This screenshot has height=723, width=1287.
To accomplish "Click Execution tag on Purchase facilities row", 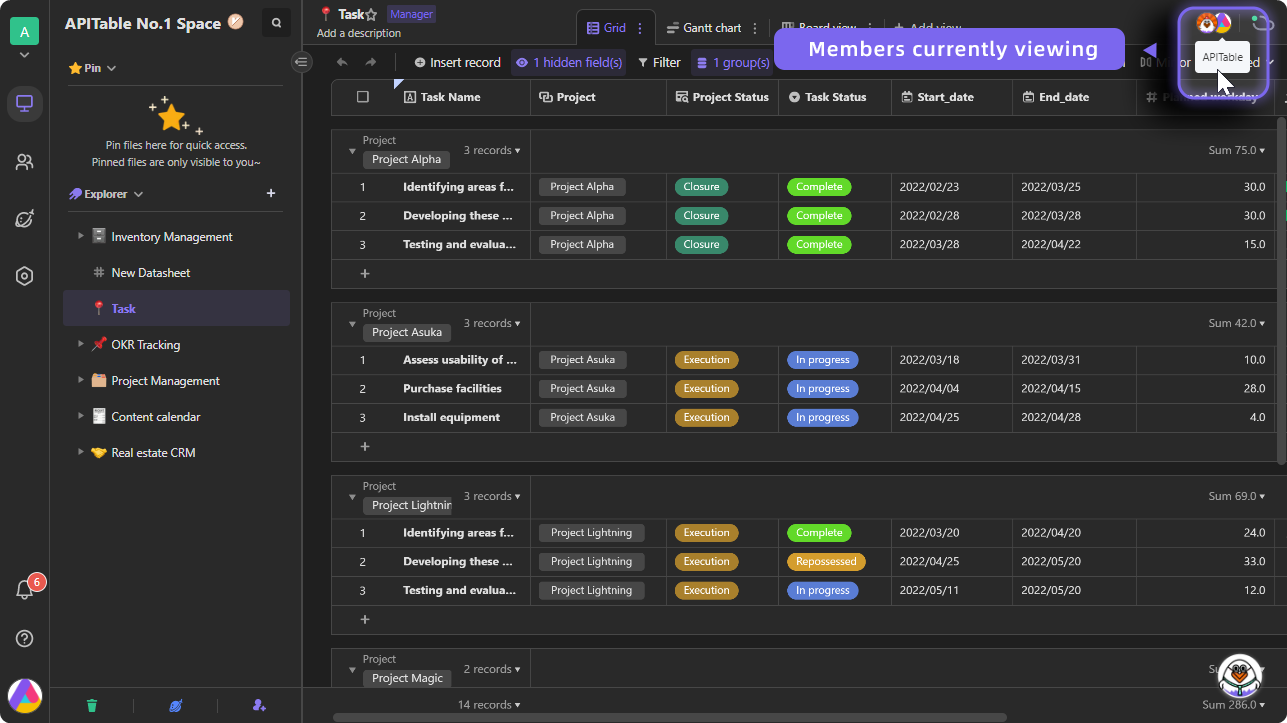I will tap(706, 388).
